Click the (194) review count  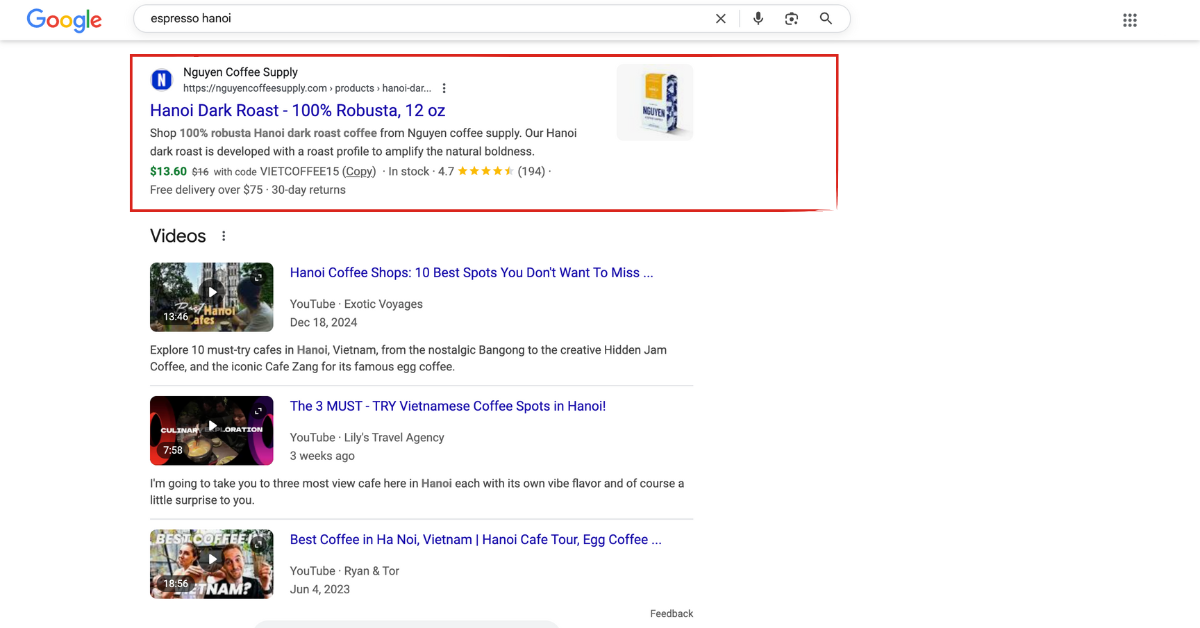[x=531, y=171]
